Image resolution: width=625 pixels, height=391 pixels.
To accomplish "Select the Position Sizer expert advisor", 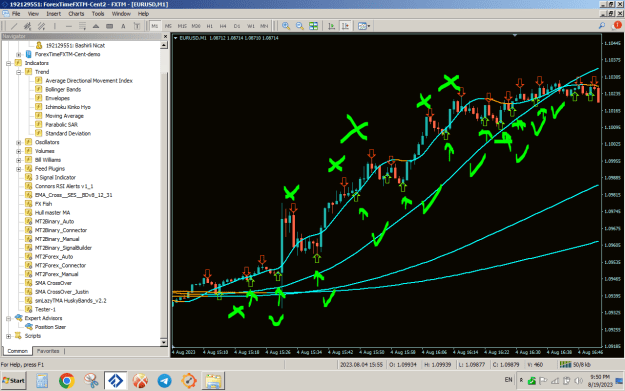I will click(x=50, y=327).
